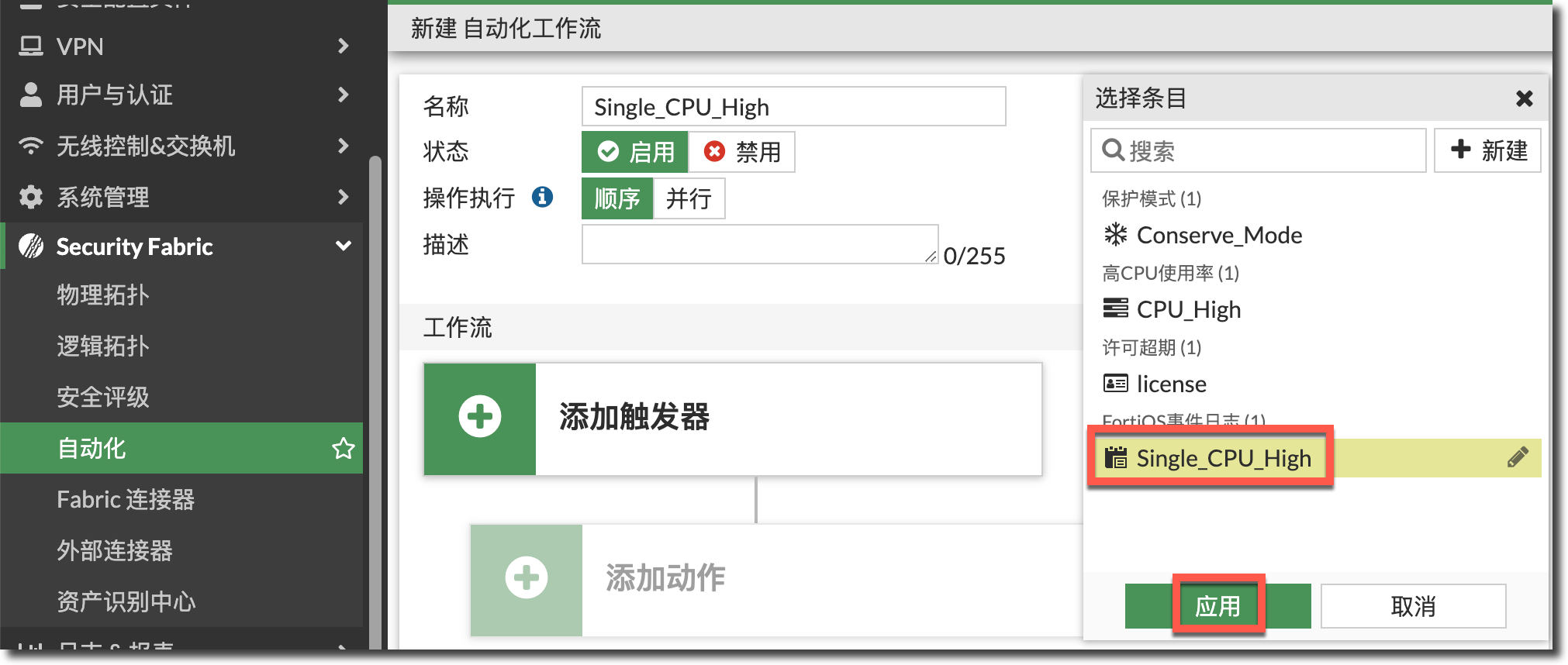1568x665 pixels.
Task: Click the plus icon on 添加触发器
Action: coord(480,418)
